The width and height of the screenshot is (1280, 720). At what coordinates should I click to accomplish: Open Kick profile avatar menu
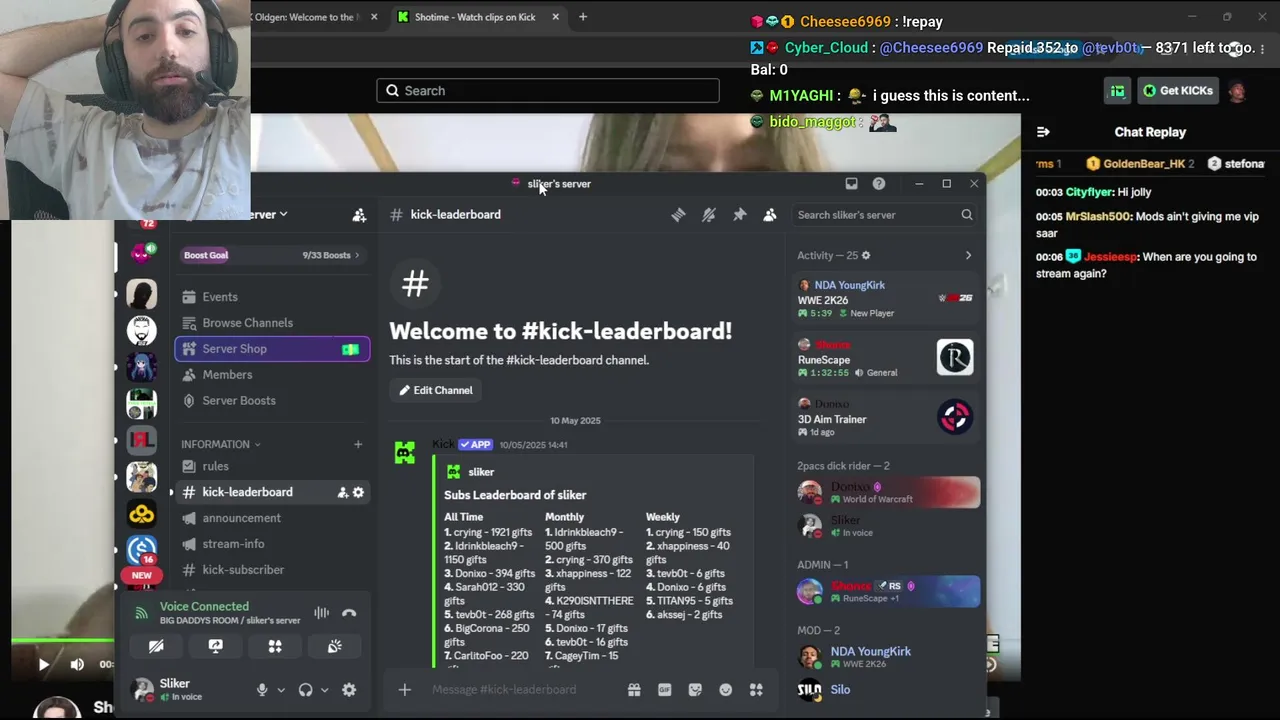click(1237, 91)
